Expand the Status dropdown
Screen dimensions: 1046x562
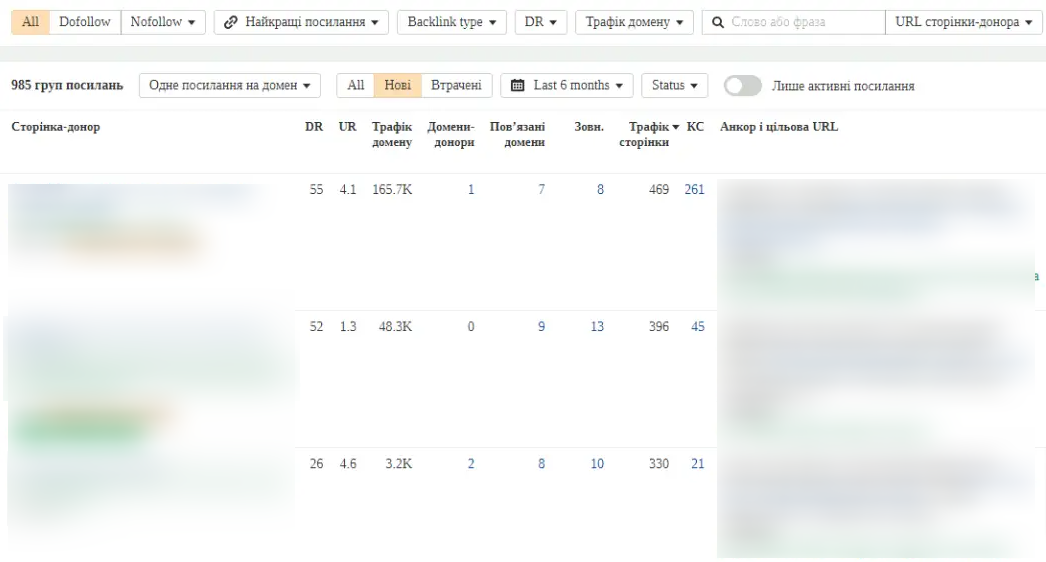coord(674,86)
